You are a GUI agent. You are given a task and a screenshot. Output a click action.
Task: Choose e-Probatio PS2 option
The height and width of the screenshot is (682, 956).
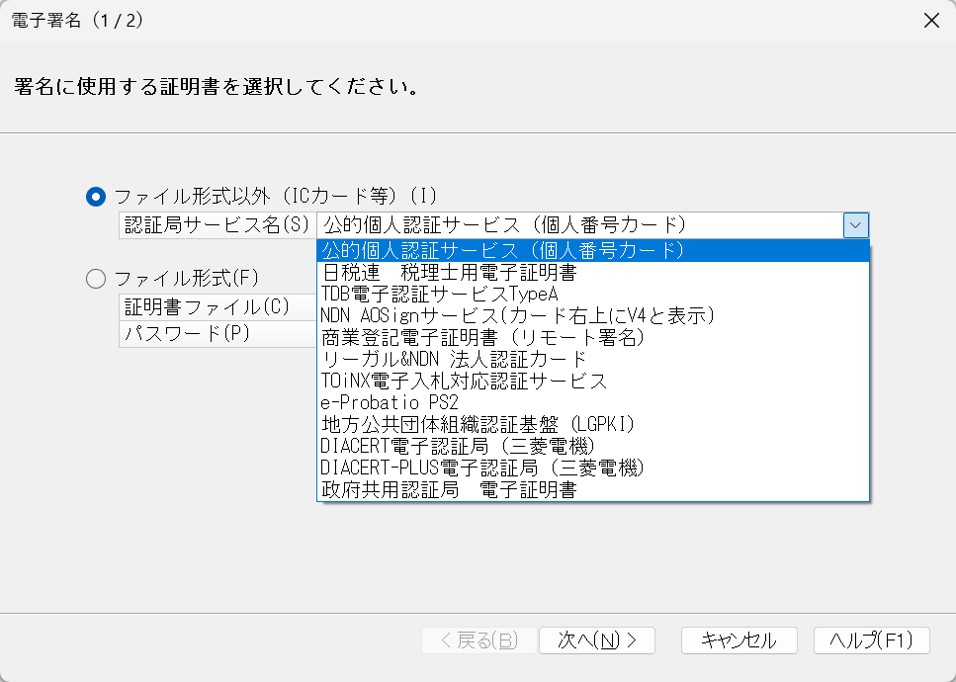pyautogui.click(x=593, y=402)
